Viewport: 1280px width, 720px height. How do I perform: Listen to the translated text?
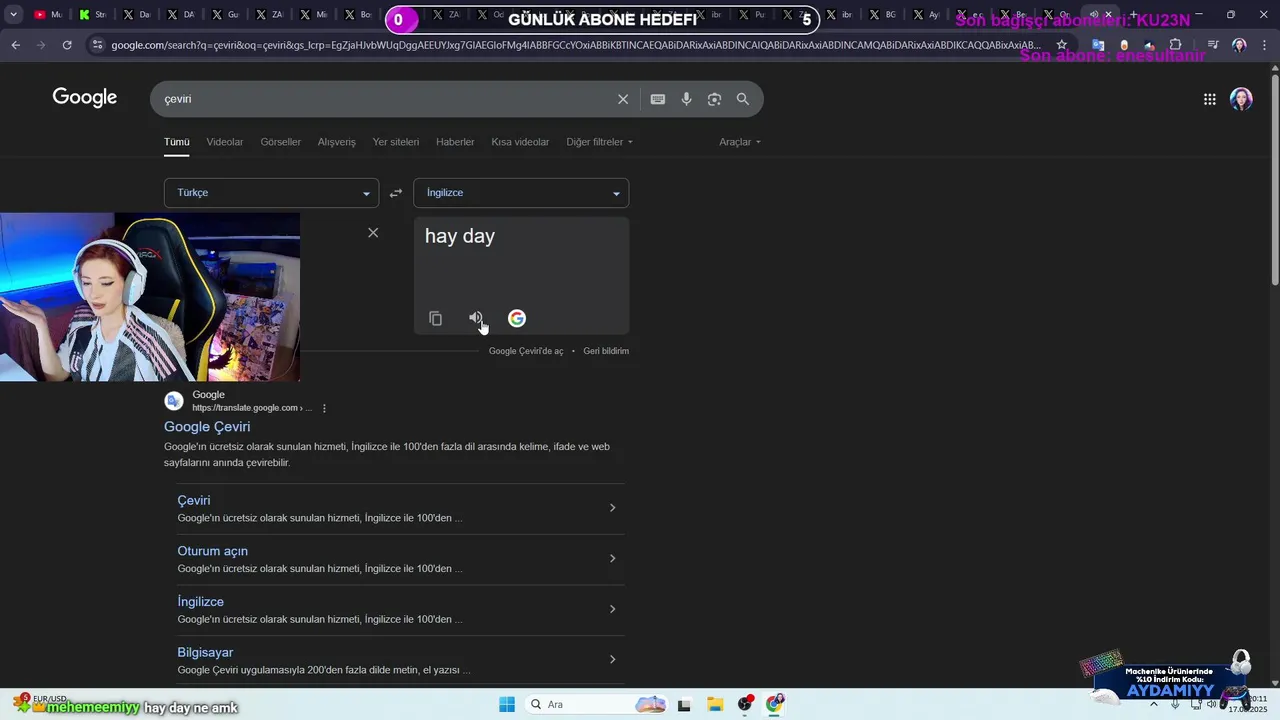(x=476, y=318)
